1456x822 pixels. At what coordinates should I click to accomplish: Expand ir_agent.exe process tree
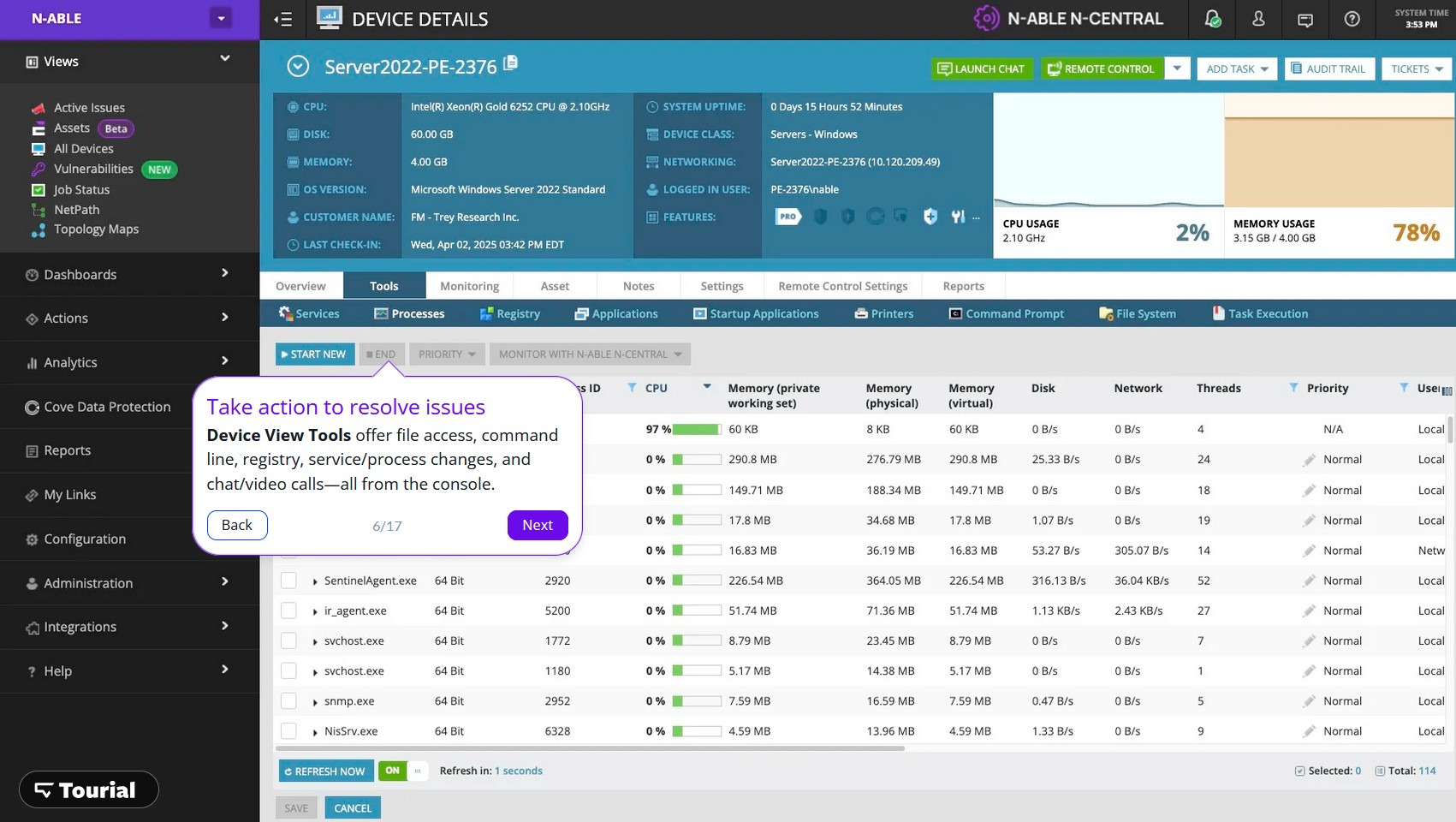[x=315, y=611]
